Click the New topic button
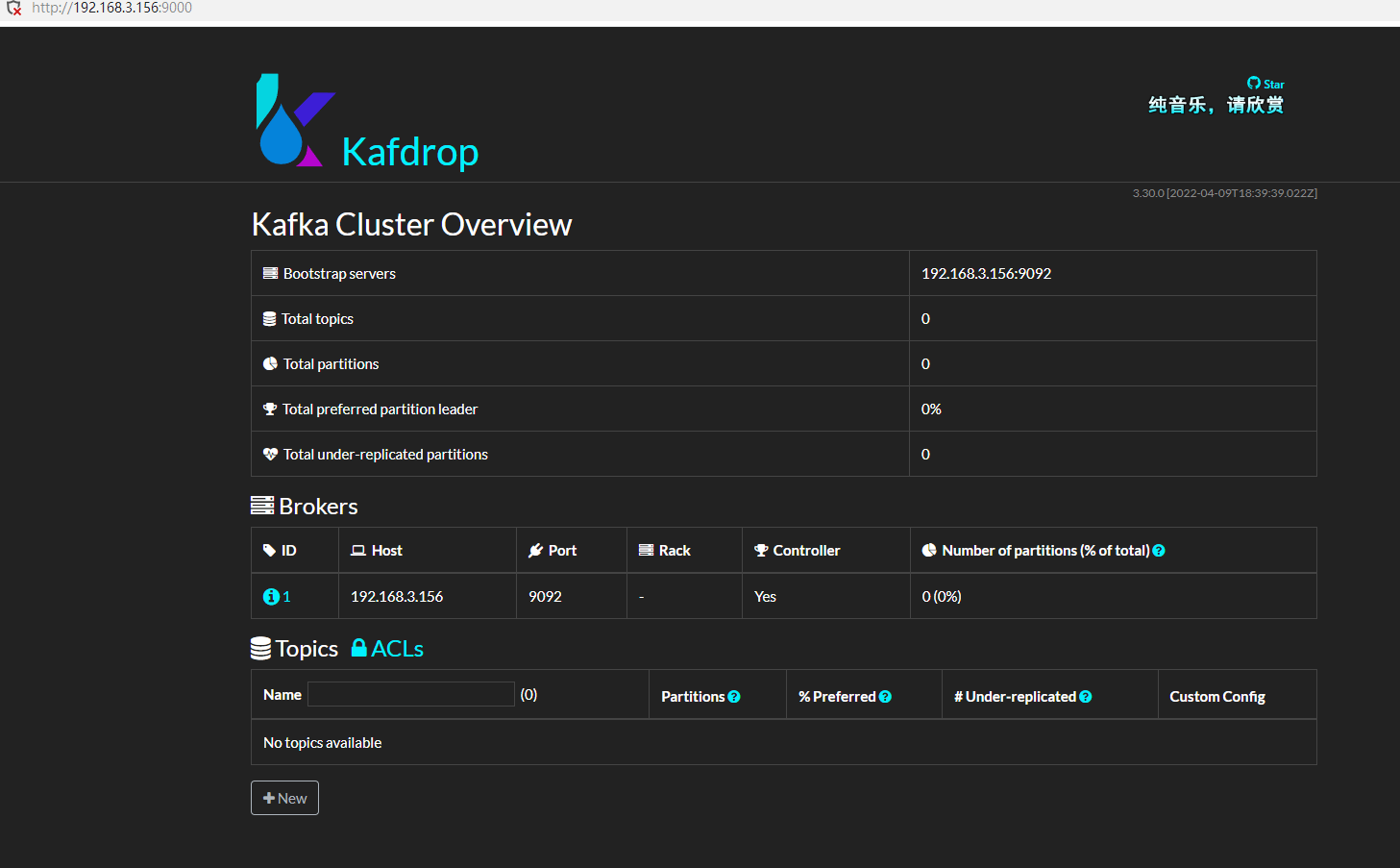 284,798
